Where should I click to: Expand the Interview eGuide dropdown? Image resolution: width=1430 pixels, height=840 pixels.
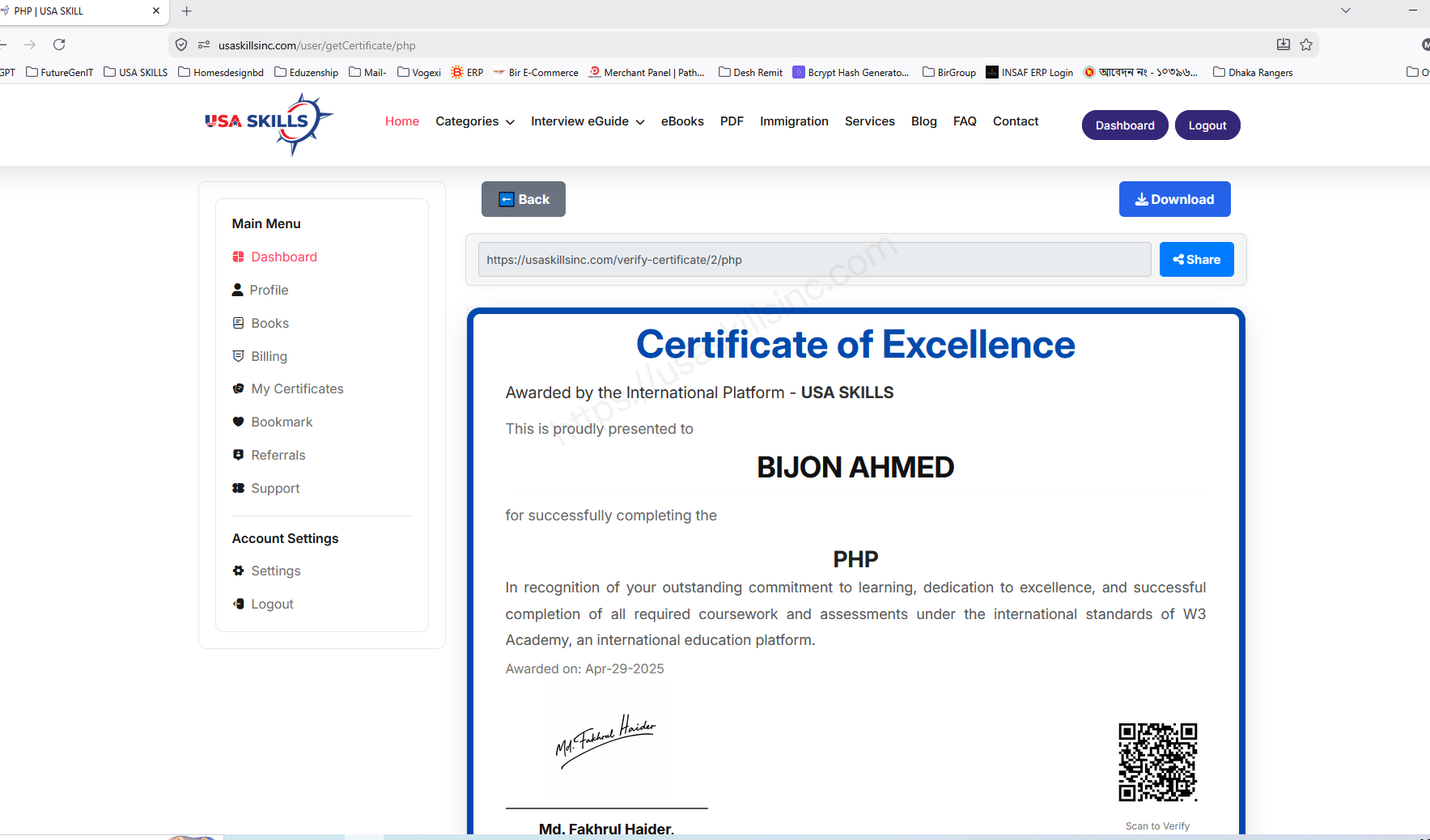588,121
